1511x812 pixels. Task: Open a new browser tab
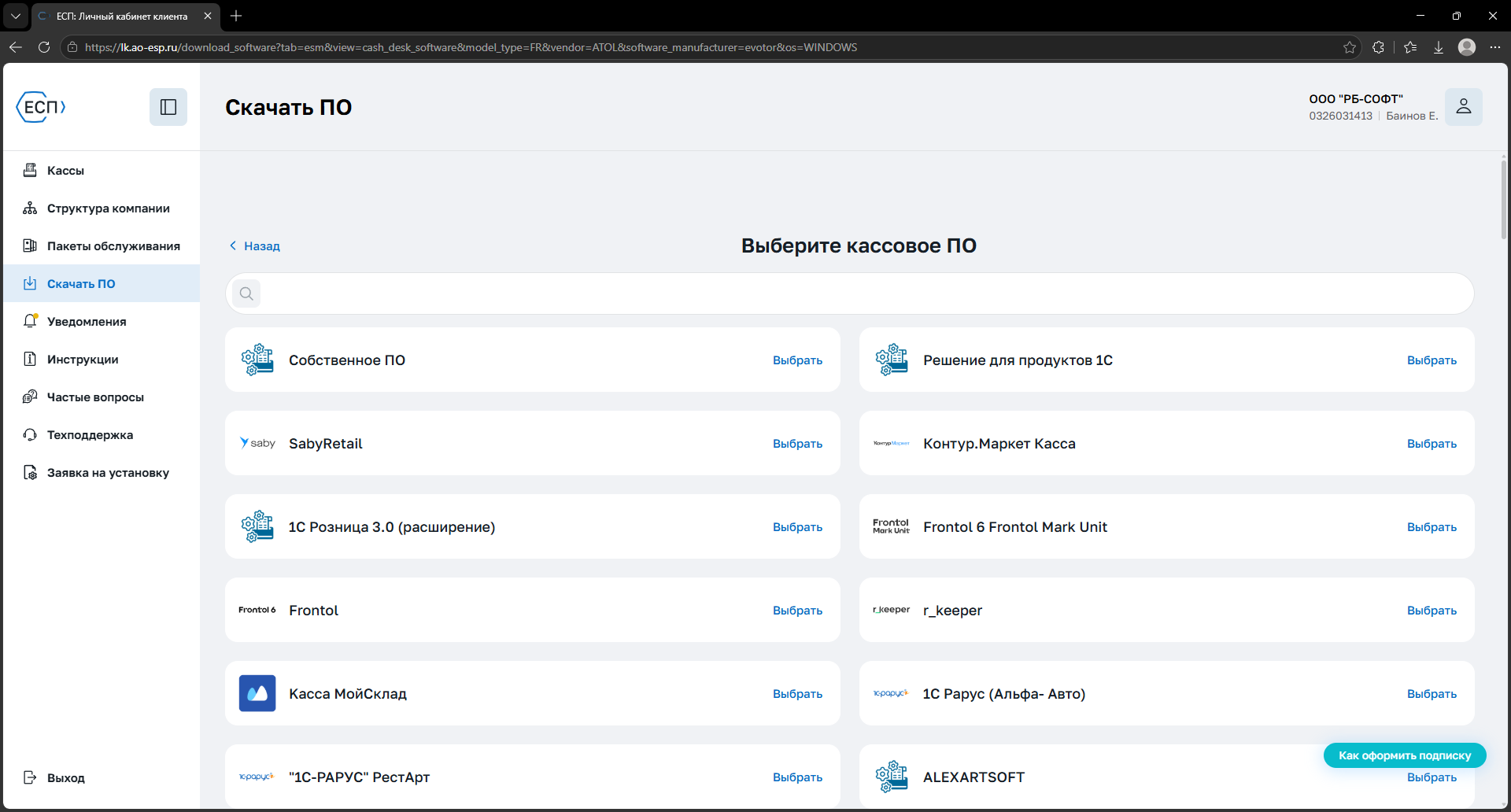click(x=236, y=16)
